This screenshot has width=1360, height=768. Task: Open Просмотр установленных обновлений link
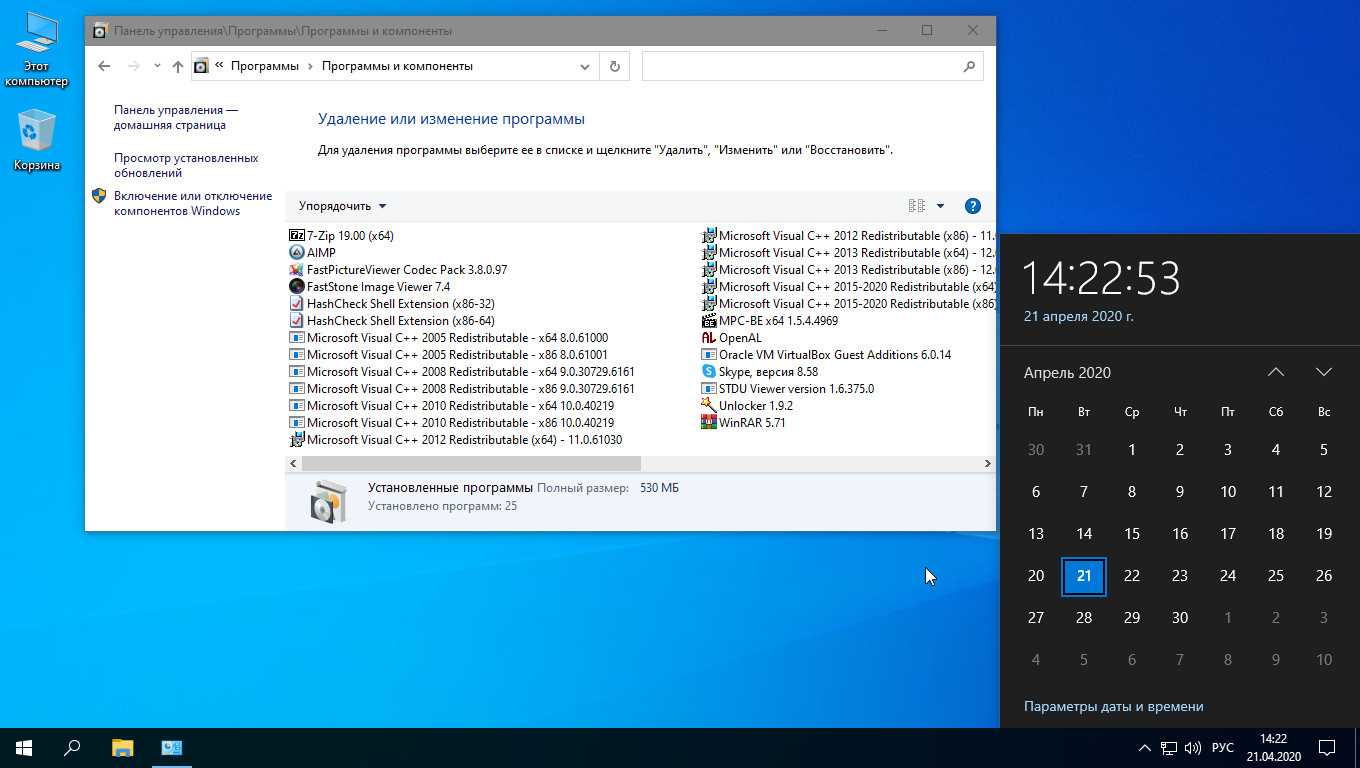pos(185,164)
